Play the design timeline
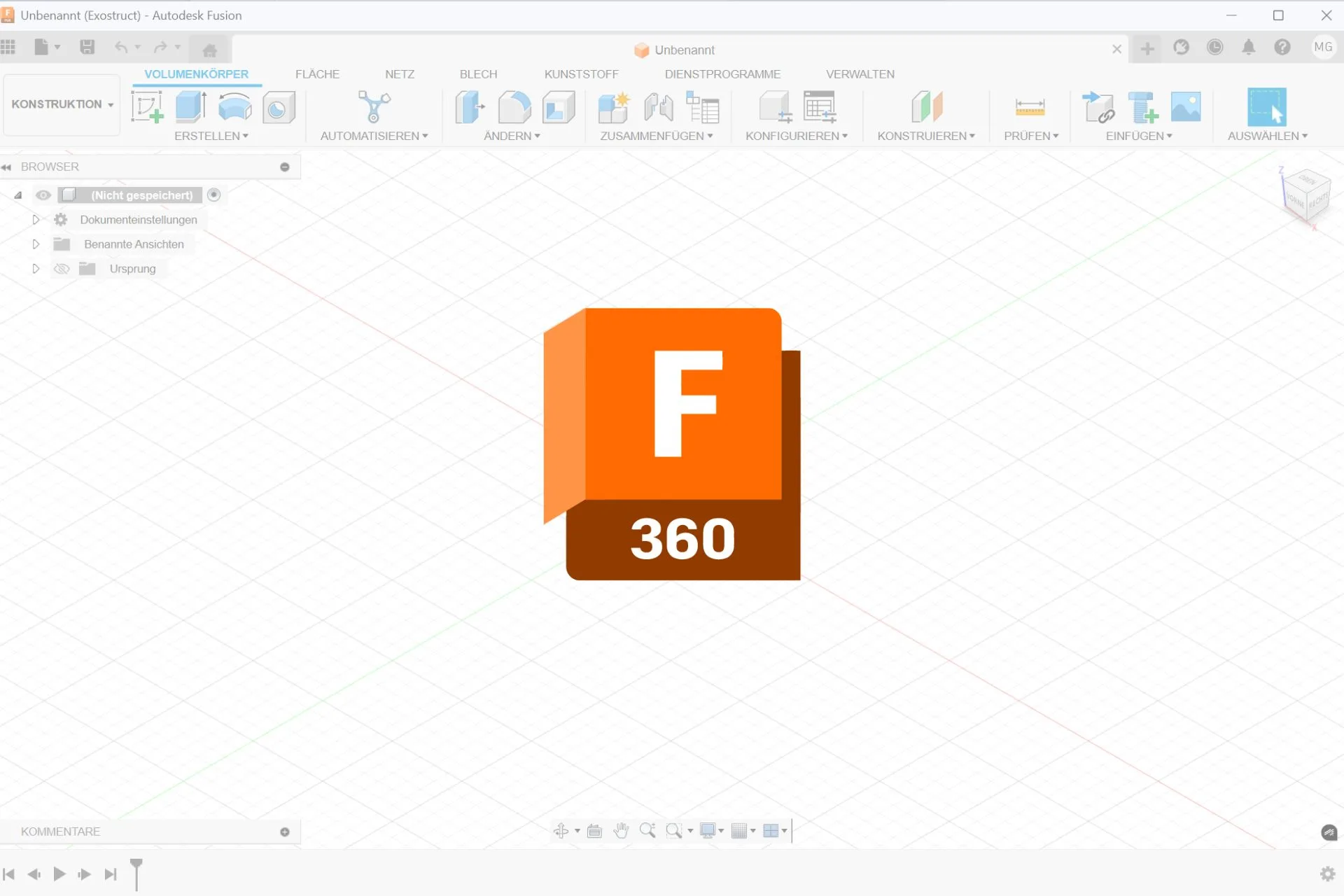 click(x=59, y=874)
